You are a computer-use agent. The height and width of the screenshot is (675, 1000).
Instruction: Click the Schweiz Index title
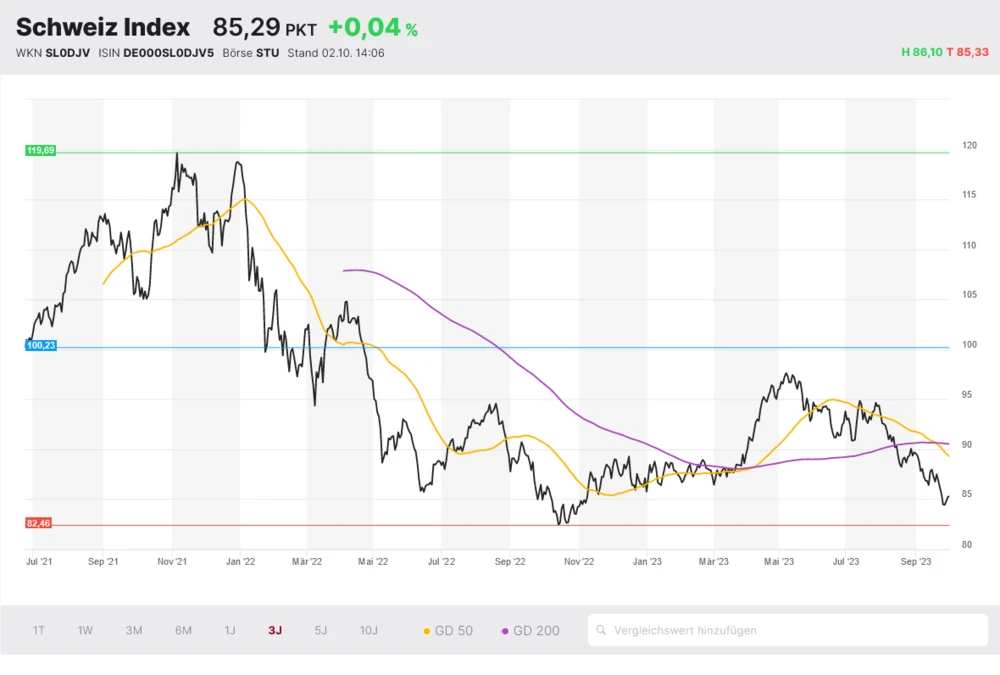pos(103,28)
